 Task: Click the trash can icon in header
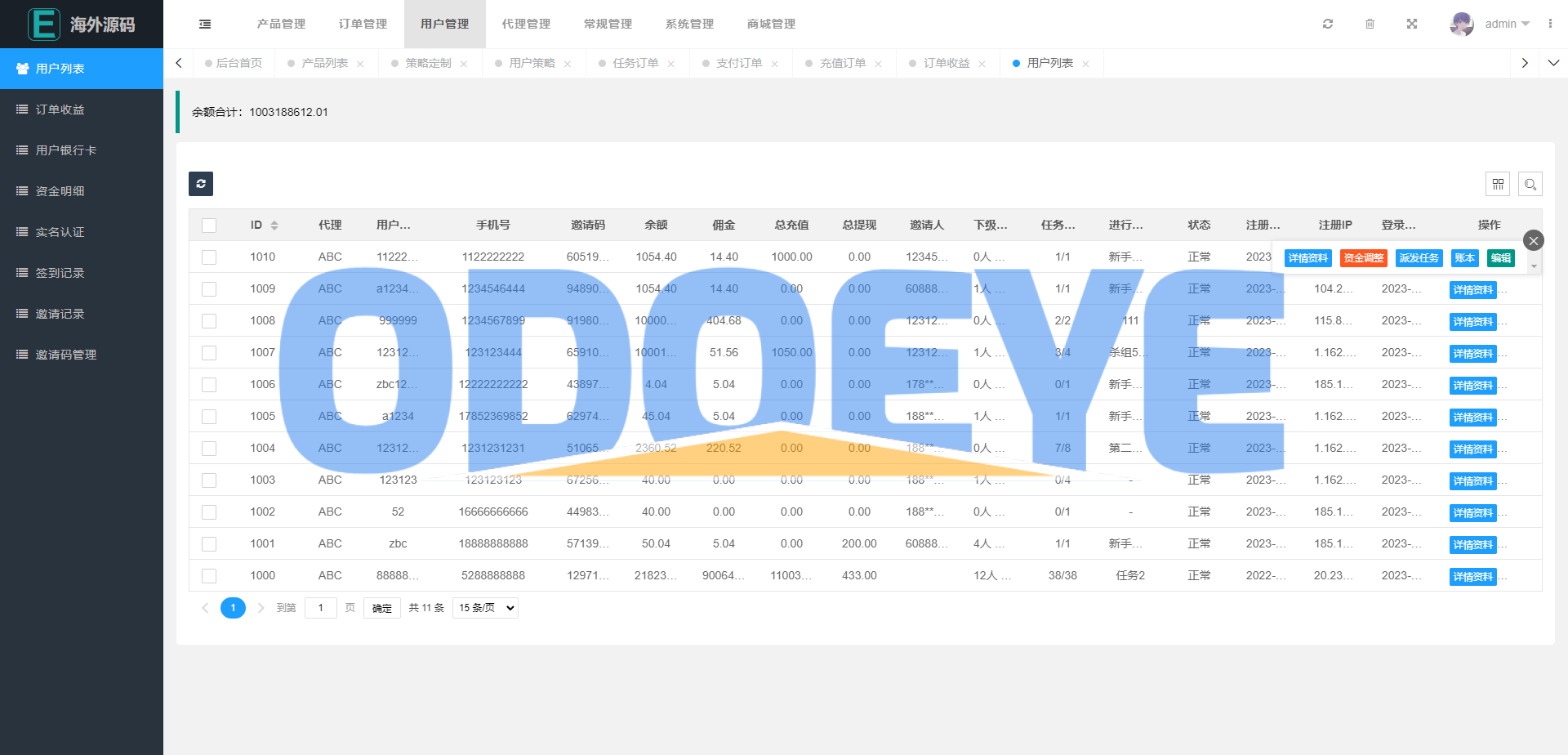(x=1370, y=24)
